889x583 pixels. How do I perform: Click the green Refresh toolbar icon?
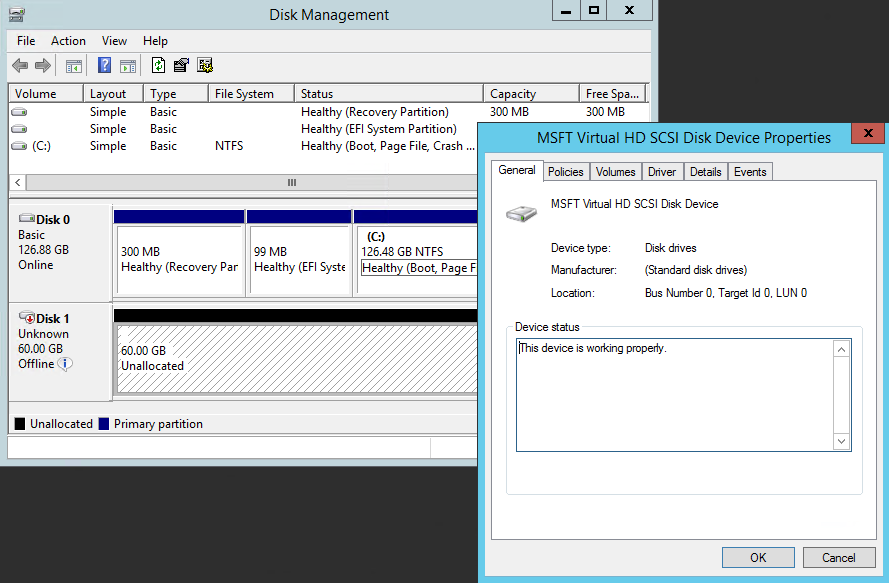click(158, 66)
